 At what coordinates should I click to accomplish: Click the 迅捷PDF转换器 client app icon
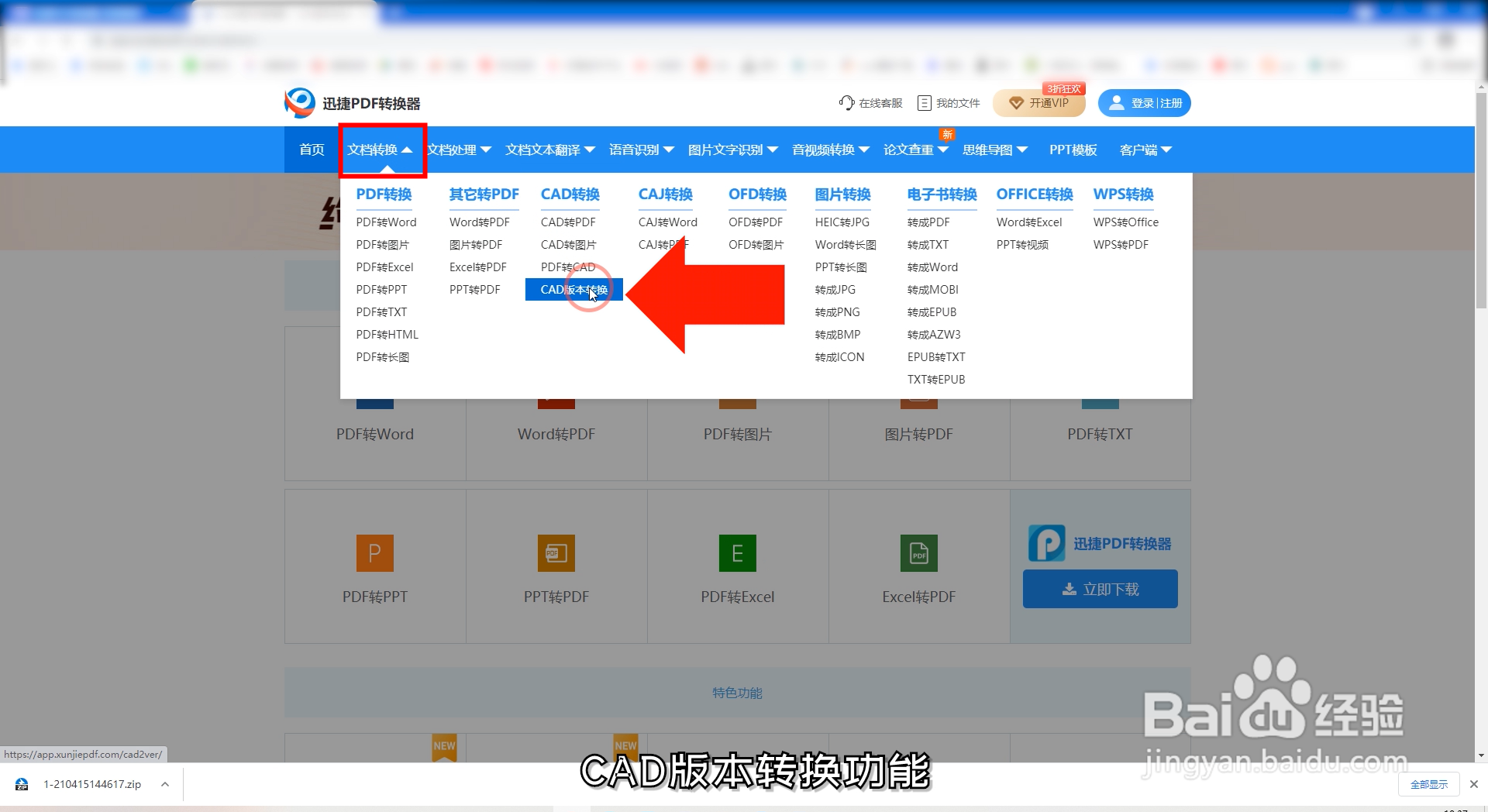pyautogui.click(x=1046, y=543)
